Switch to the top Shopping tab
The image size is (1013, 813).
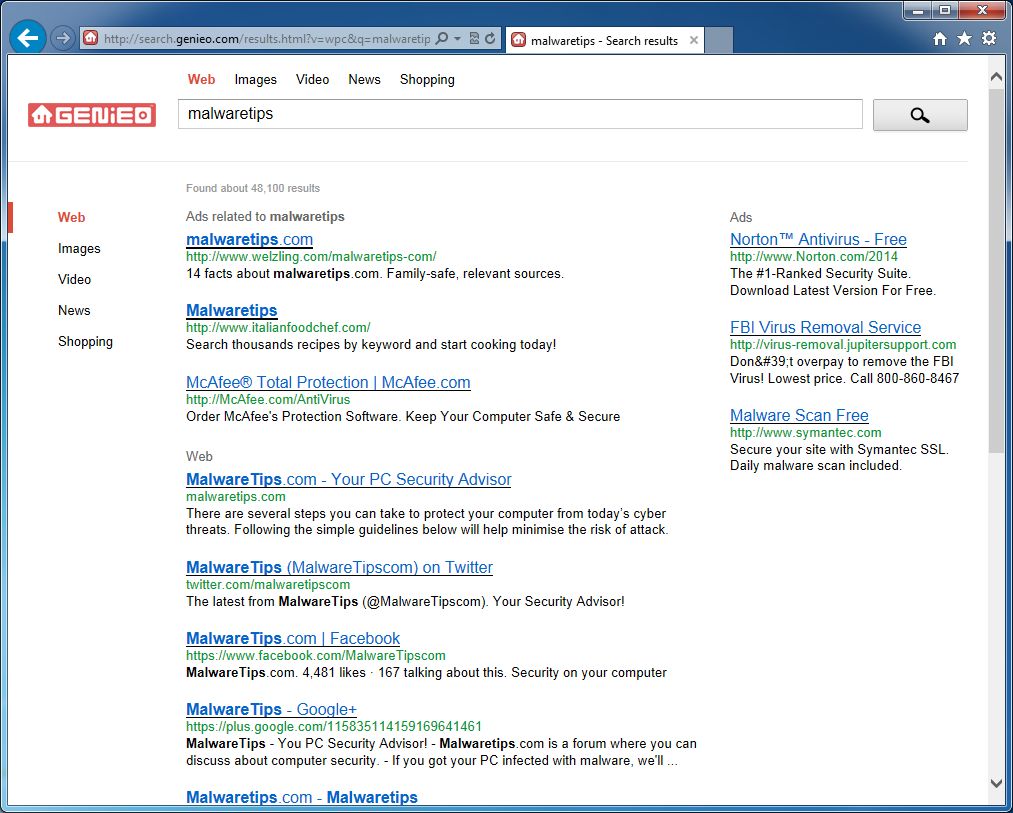pyautogui.click(x=427, y=79)
